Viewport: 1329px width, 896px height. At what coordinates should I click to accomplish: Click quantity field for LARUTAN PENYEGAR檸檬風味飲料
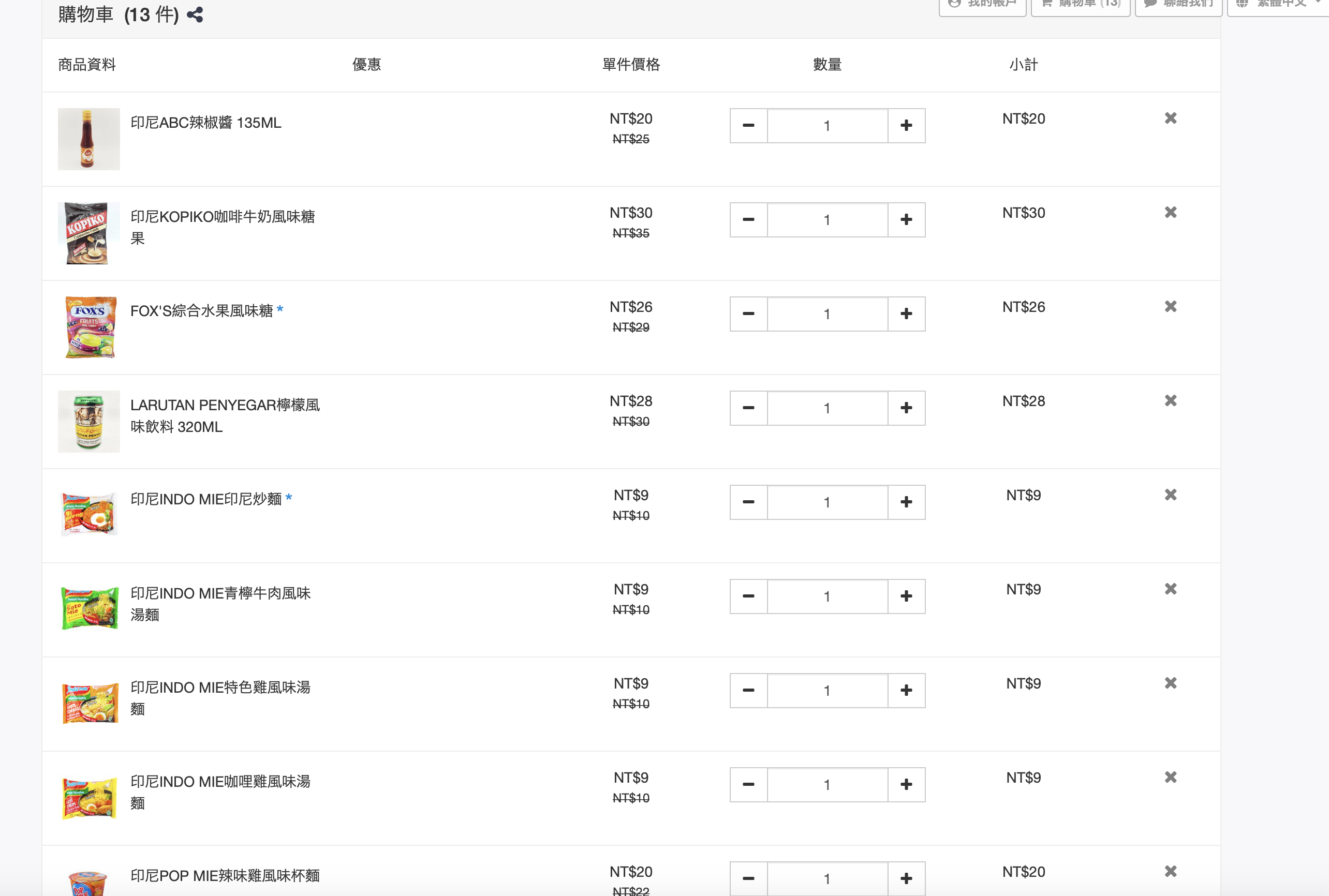(x=828, y=408)
